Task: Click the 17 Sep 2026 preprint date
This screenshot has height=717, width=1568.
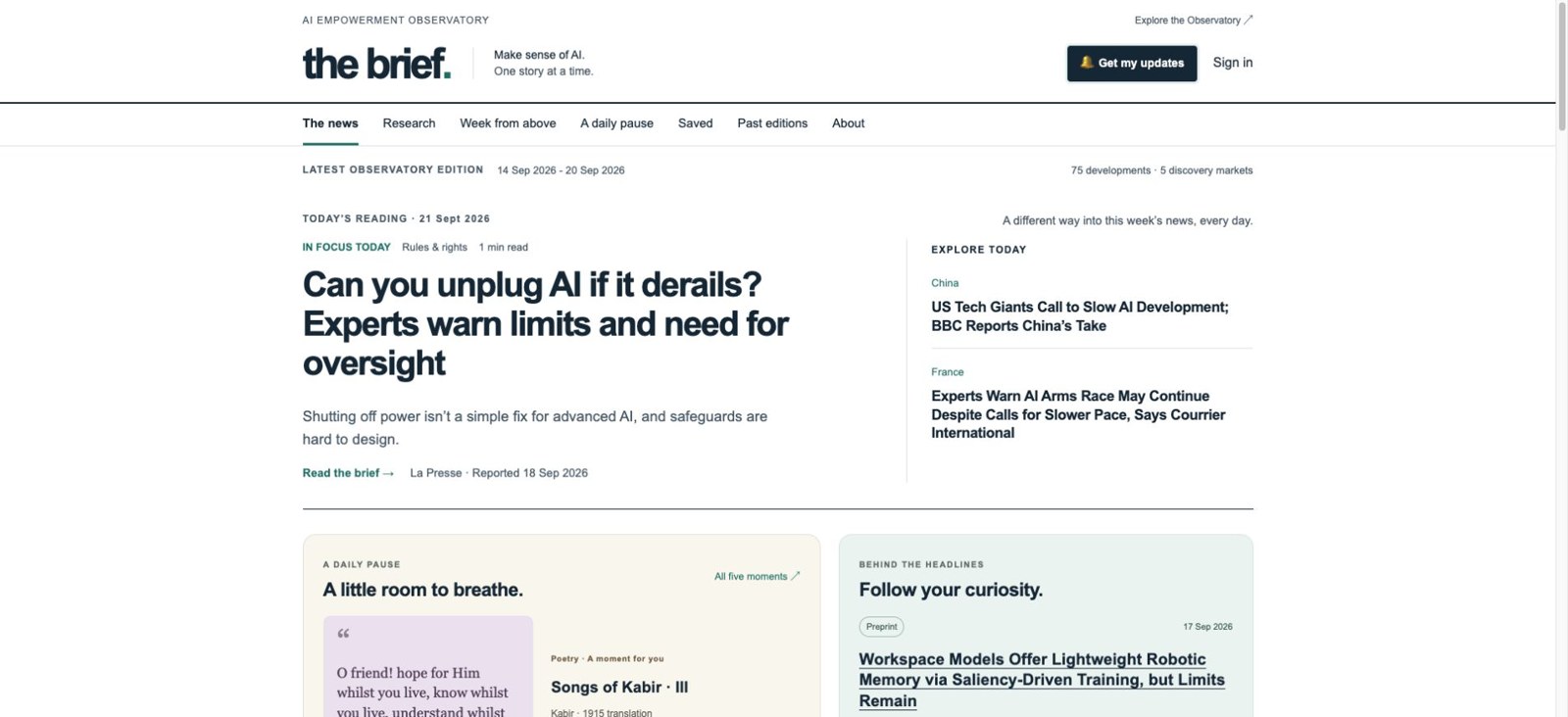Action: coord(1207,627)
